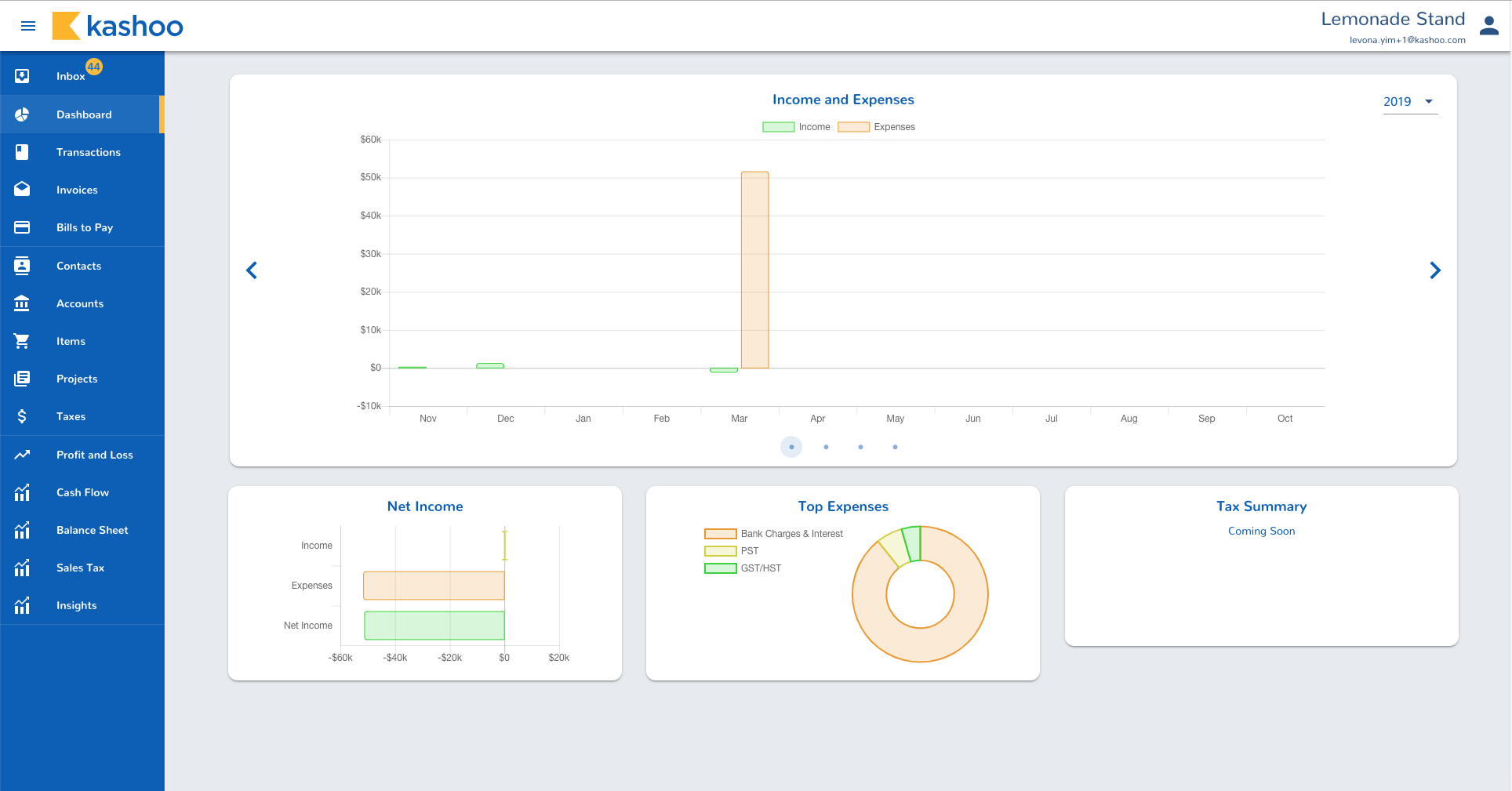Click the Bills to Pay card icon
Viewport: 1512px width, 791px height.
coord(22,227)
